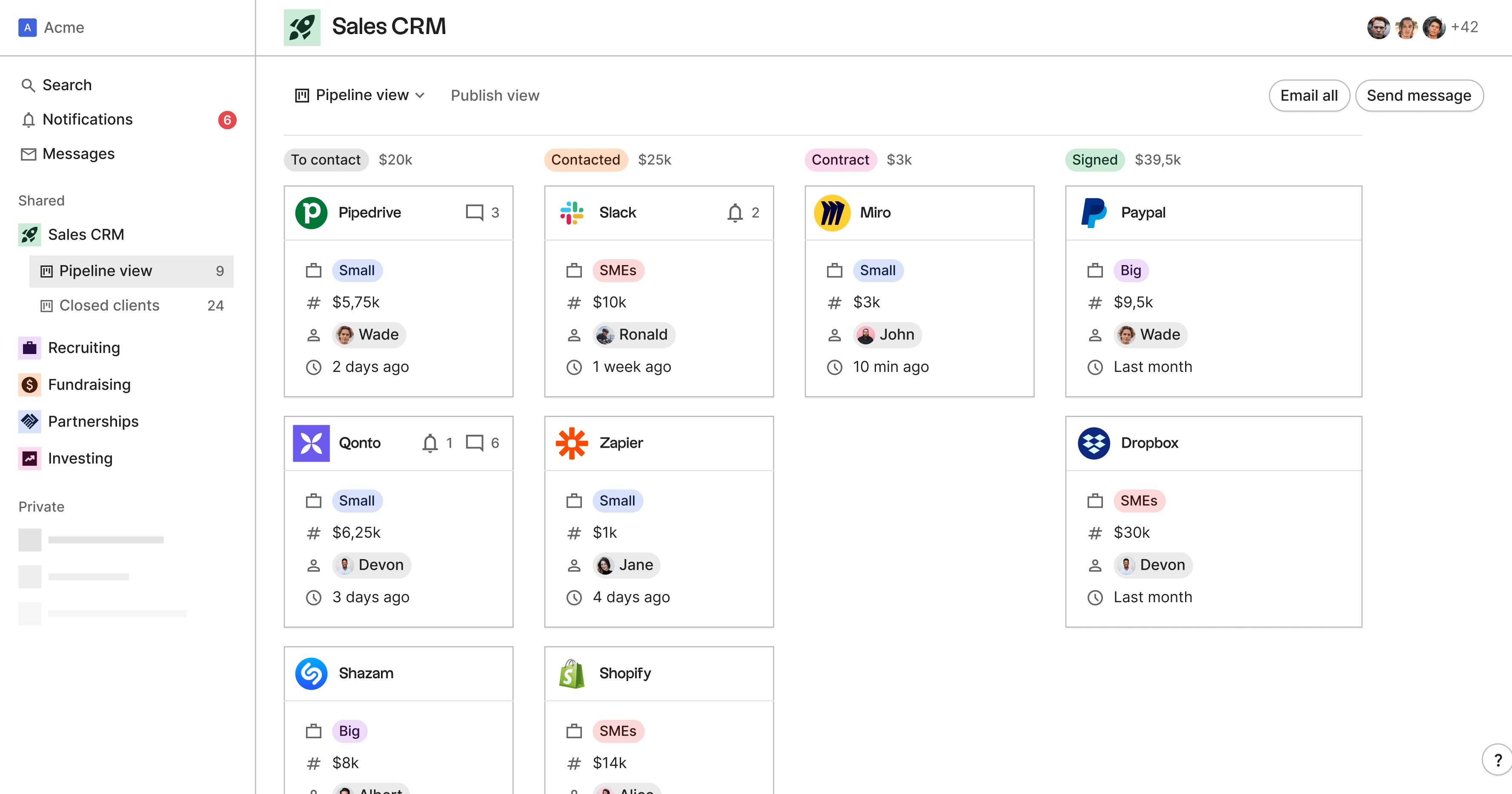The height and width of the screenshot is (794, 1512).
Task: Open the Qonto comments icon
Action: pos(474,443)
